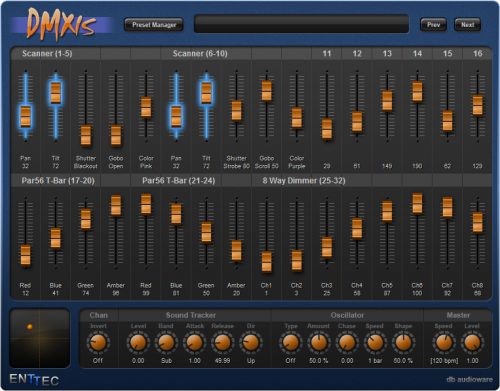The width and height of the screenshot is (500, 391).
Task: Click the db audioware link text
Action: coord(469,379)
